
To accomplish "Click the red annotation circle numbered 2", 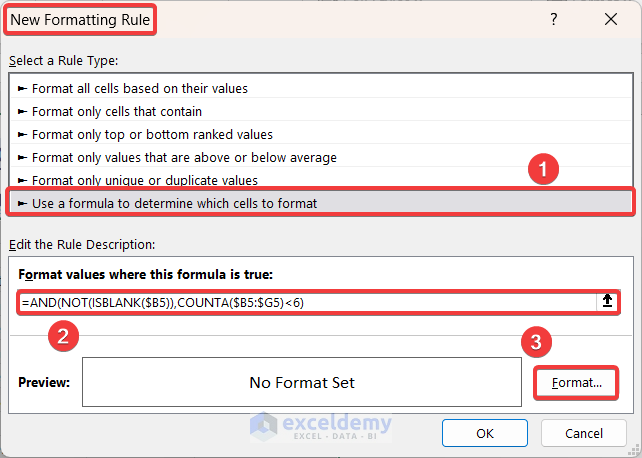I will click(63, 336).
